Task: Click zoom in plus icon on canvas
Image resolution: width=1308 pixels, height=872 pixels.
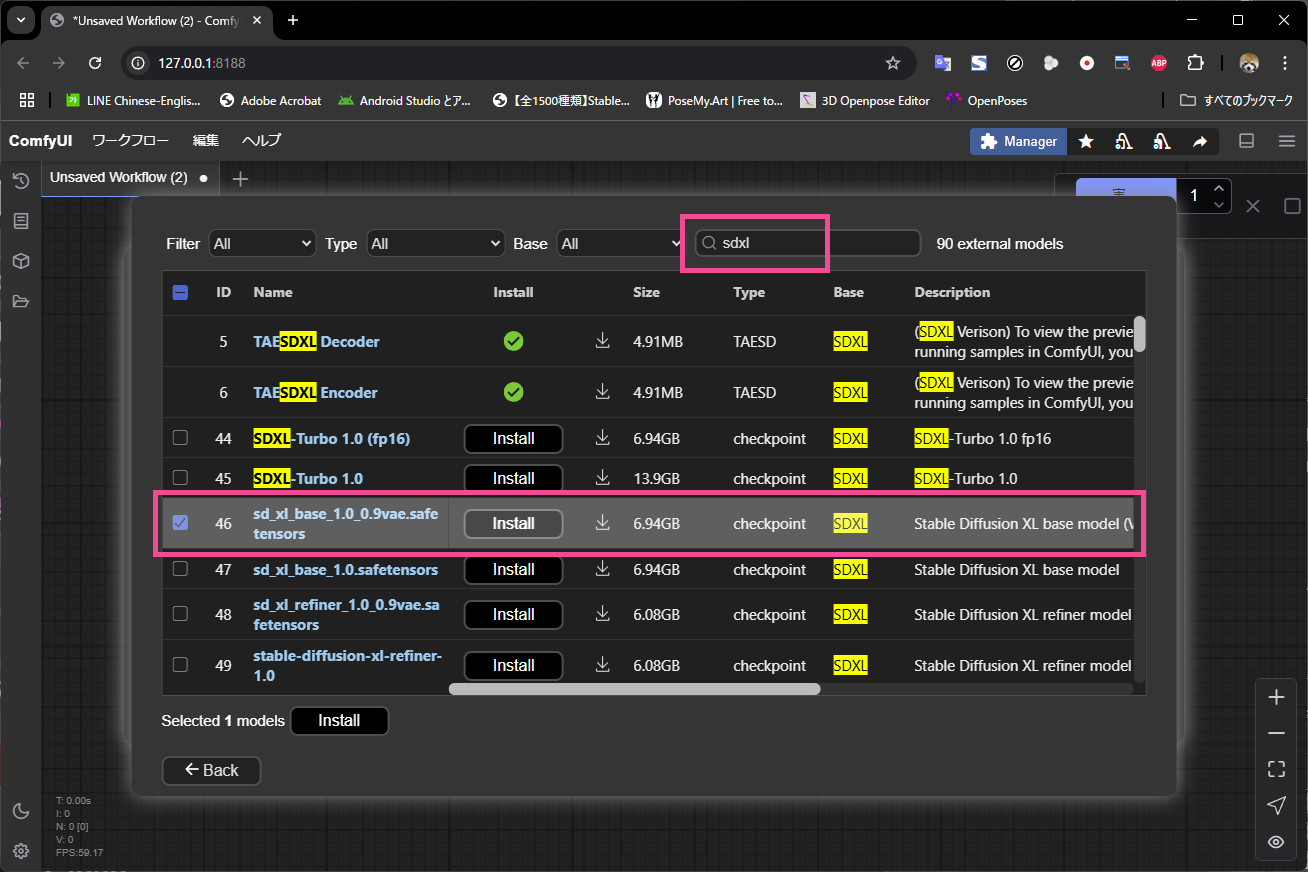Action: click(x=1276, y=697)
